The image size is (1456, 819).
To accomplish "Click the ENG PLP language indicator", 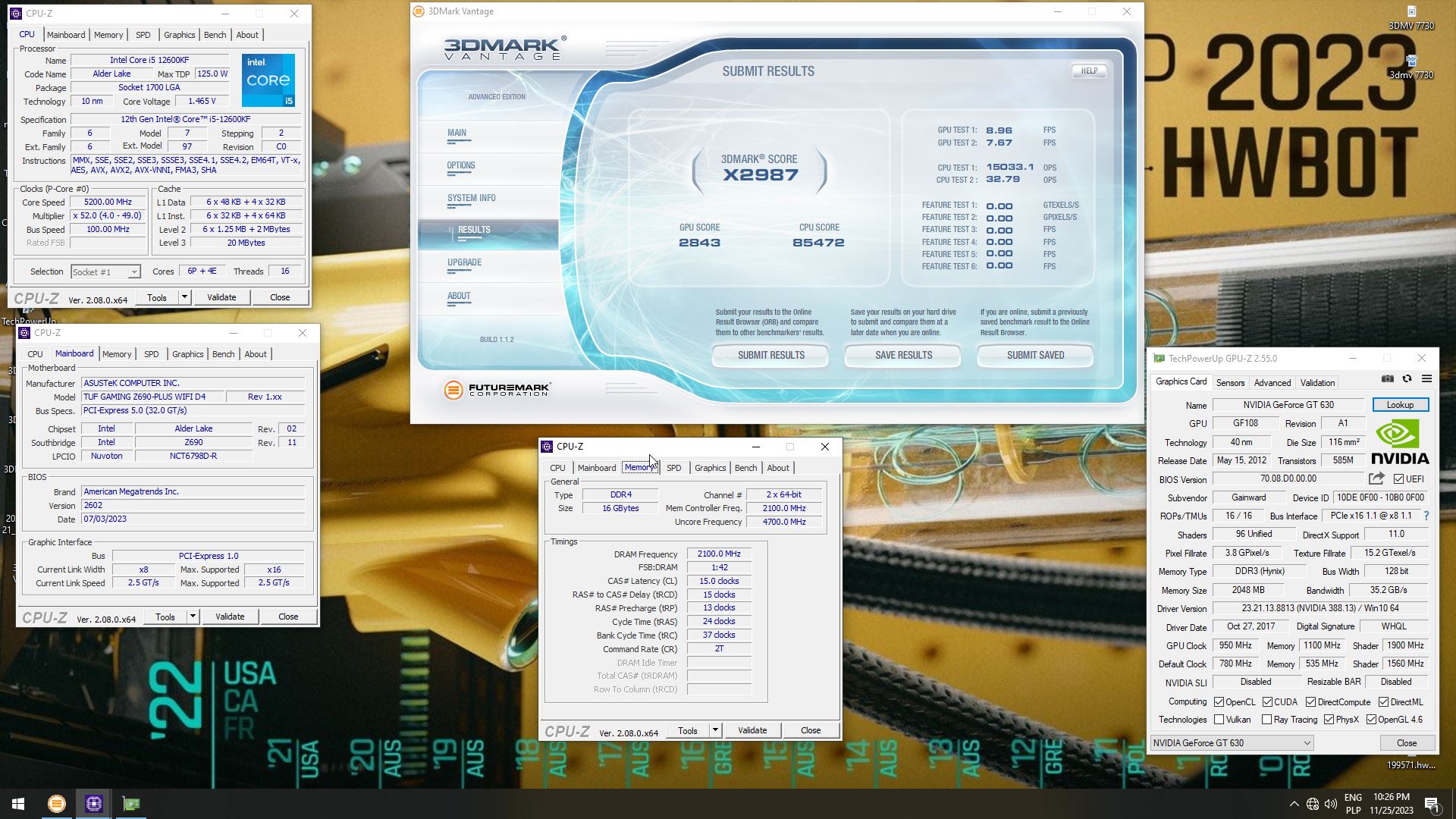I will (x=1353, y=804).
